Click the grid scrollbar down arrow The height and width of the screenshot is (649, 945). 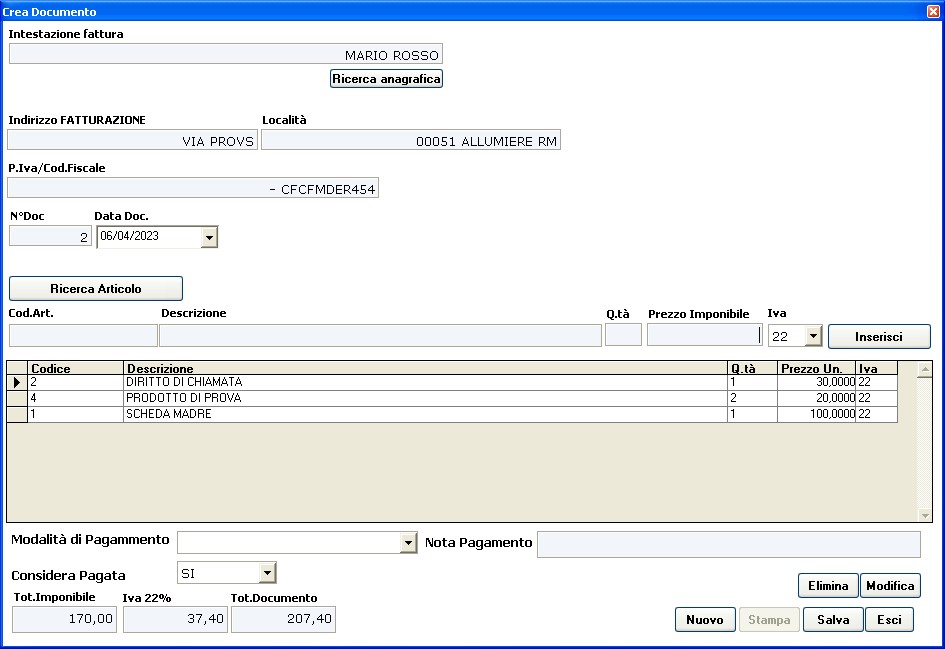925,515
